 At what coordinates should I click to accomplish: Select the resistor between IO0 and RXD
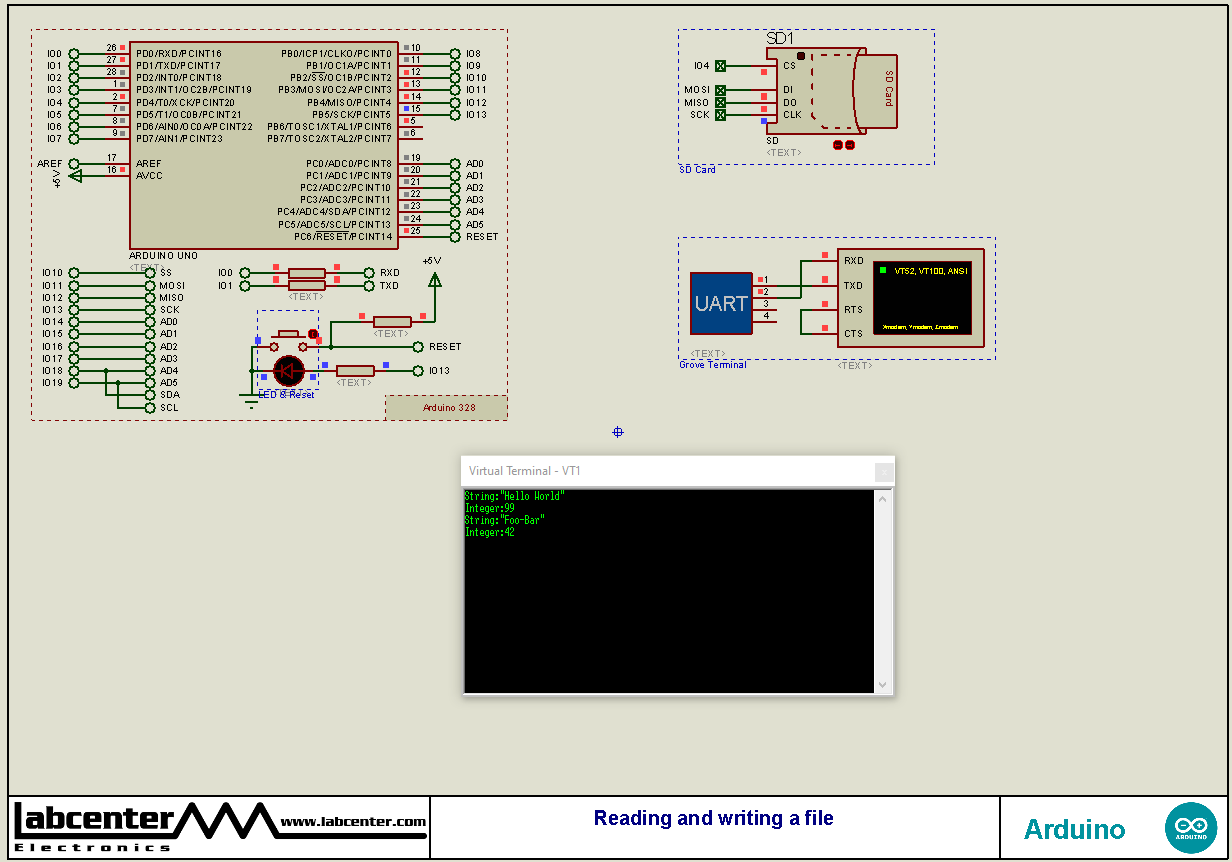(x=307, y=271)
